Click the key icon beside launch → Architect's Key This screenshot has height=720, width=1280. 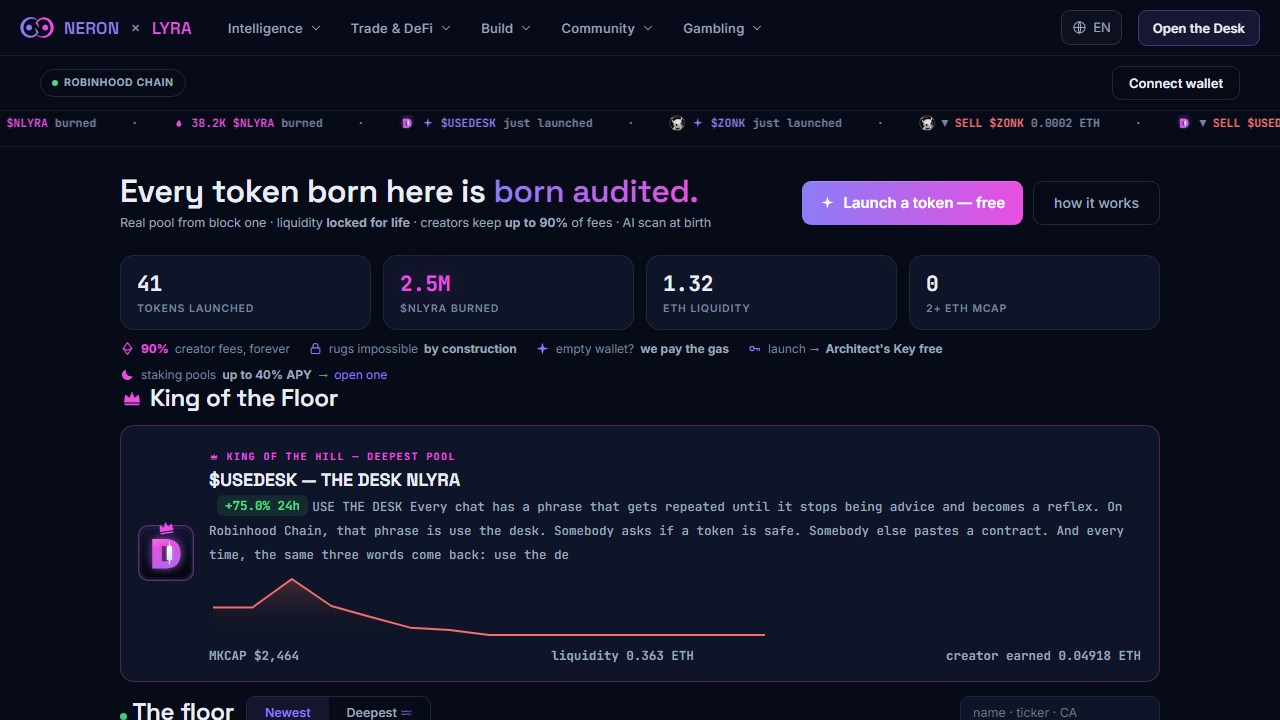coord(754,349)
